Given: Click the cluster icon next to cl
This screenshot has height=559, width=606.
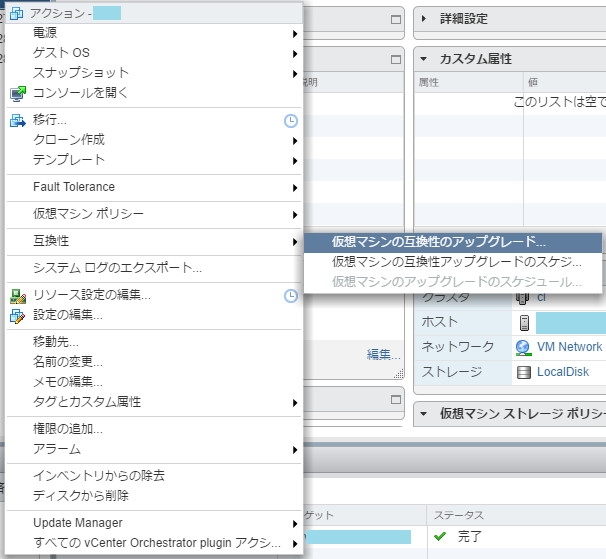Looking at the screenshot, I should (x=522, y=298).
